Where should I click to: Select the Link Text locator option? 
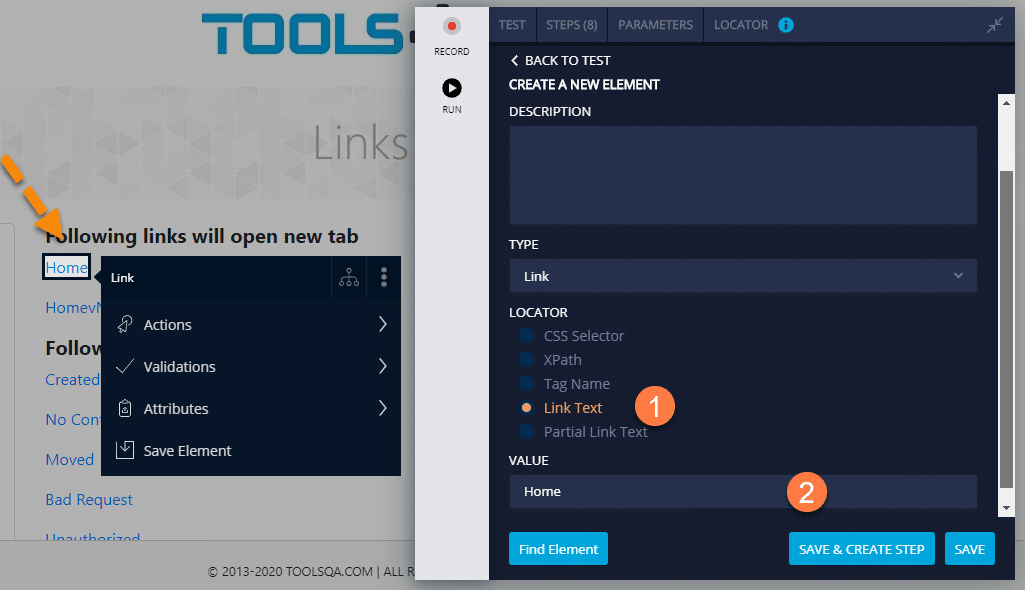(526, 408)
